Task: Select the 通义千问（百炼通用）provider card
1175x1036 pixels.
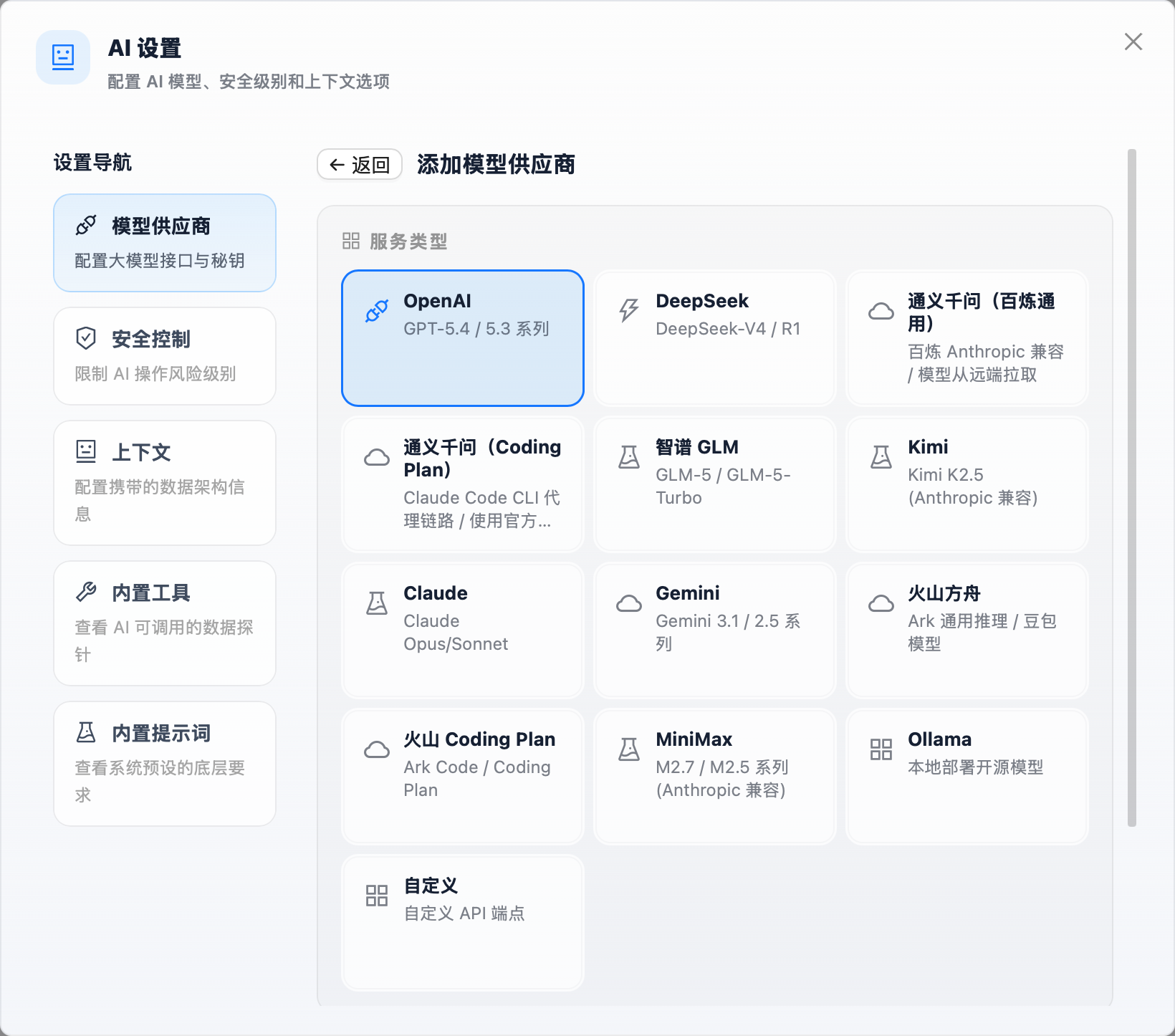Action: click(967, 338)
